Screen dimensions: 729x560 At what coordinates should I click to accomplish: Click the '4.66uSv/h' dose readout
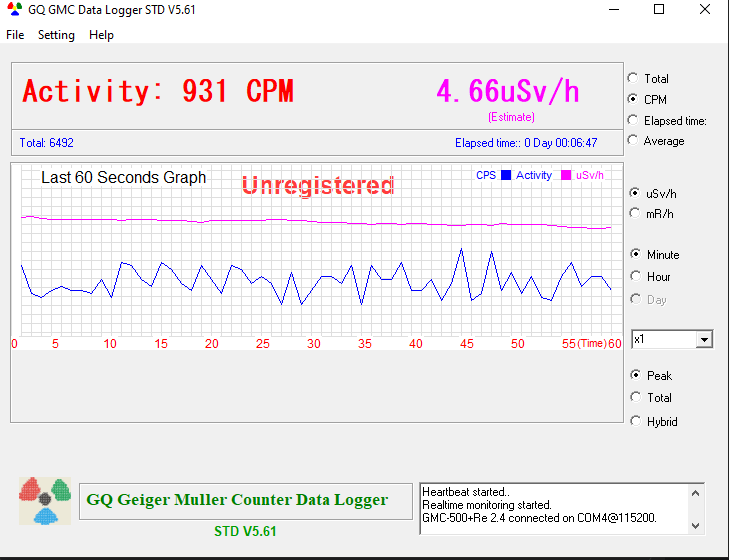(x=508, y=91)
